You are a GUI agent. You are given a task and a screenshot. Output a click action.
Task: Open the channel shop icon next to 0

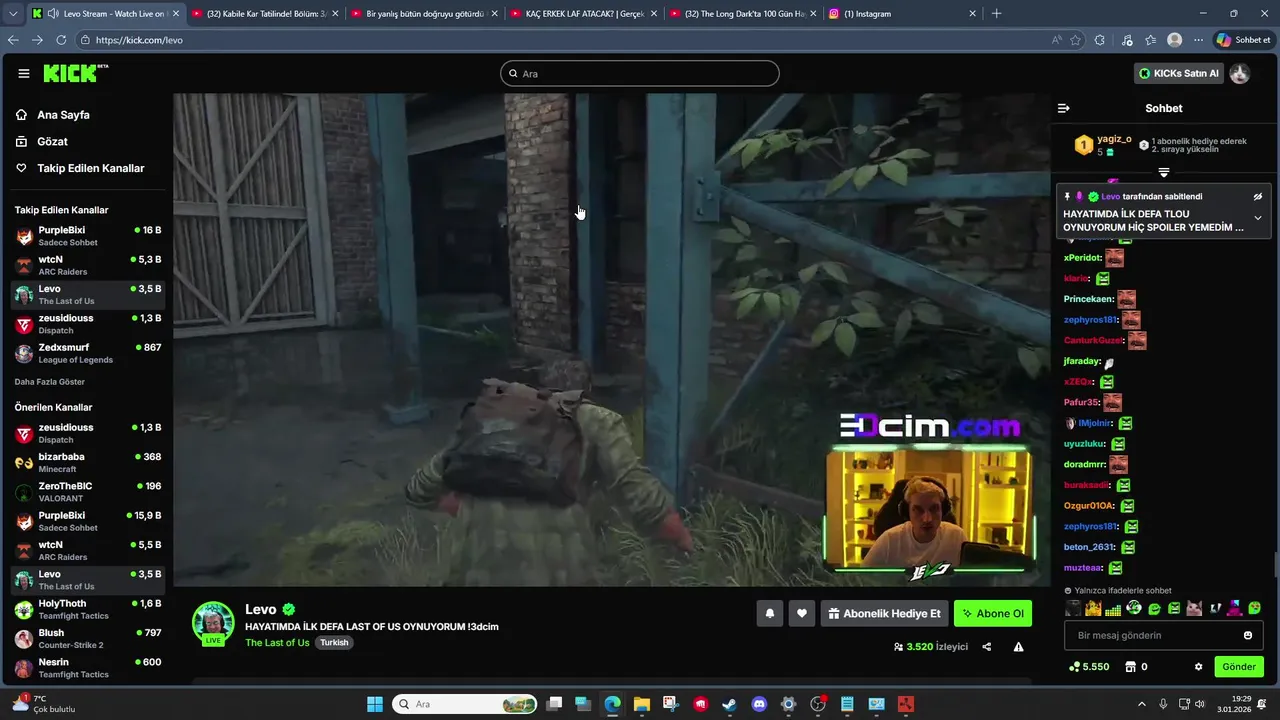[1130, 667]
